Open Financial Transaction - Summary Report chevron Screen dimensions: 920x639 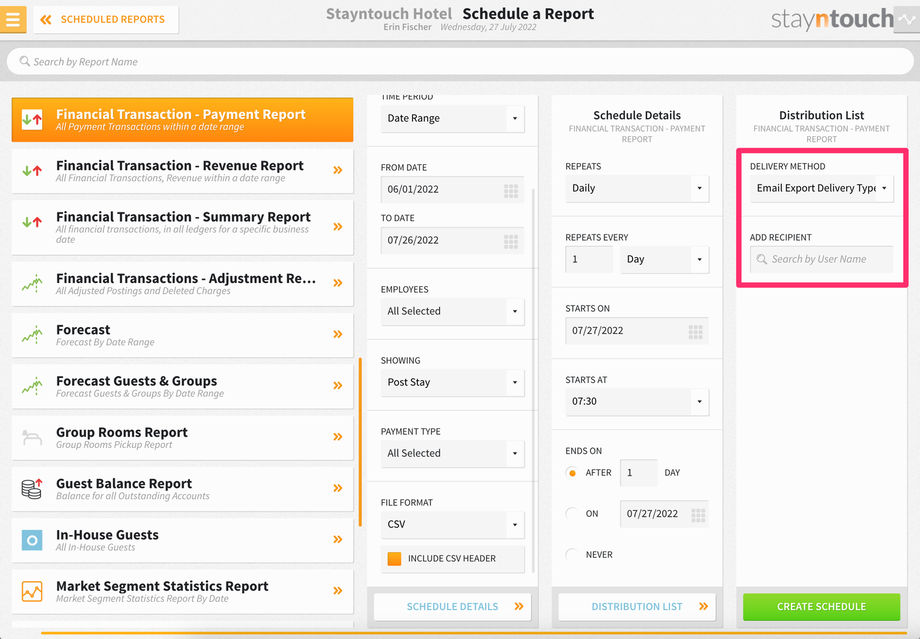point(338,226)
